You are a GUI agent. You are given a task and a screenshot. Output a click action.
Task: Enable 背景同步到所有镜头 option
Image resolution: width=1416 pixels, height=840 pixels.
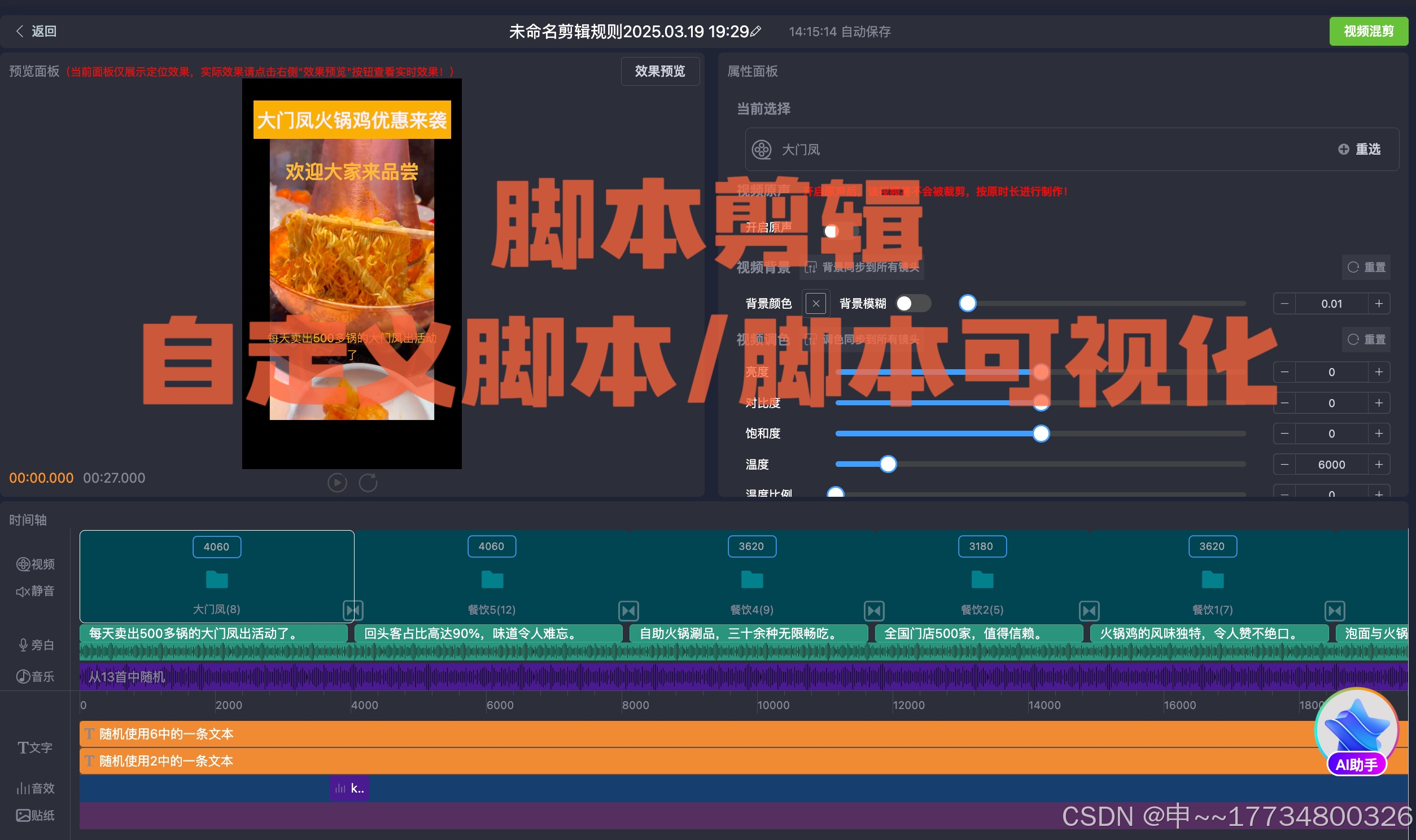click(x=862, y=267)
